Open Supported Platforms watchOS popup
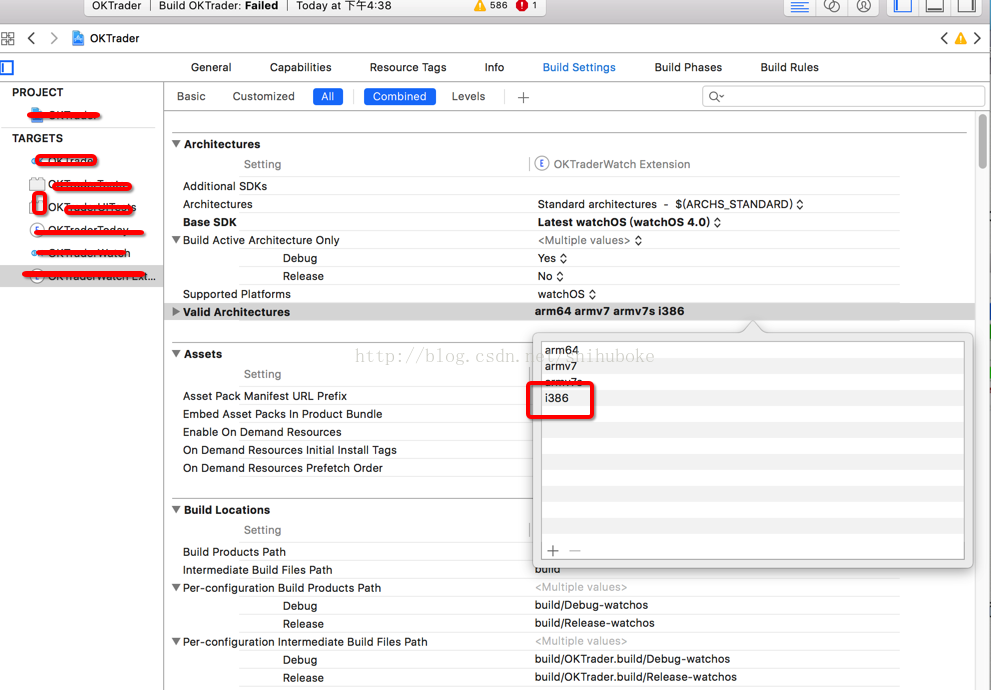 pyautogui.click(x=567, y=294)
